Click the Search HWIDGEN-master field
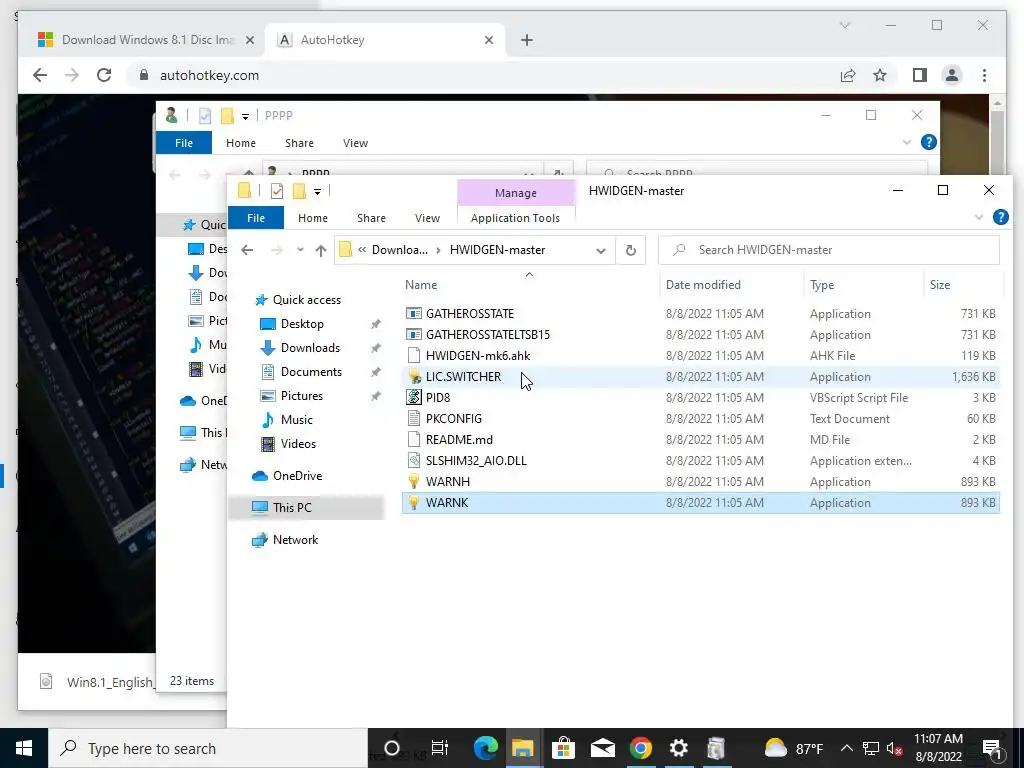 829,249
